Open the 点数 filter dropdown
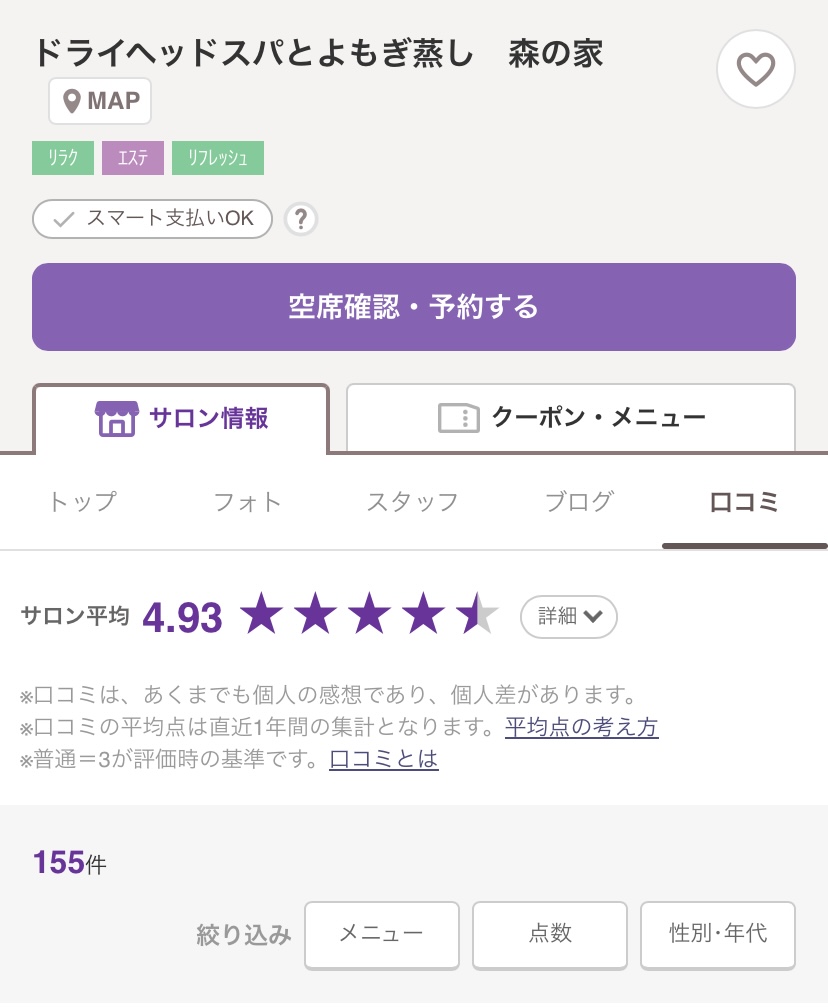This screenshot has width=828, height=1007. [x=549, y=934]
